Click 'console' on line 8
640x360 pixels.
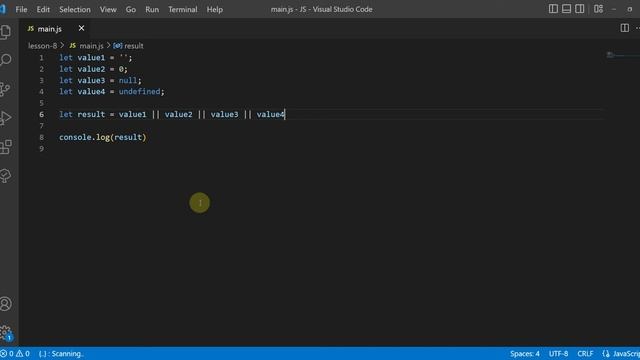(x=75, y=137)
